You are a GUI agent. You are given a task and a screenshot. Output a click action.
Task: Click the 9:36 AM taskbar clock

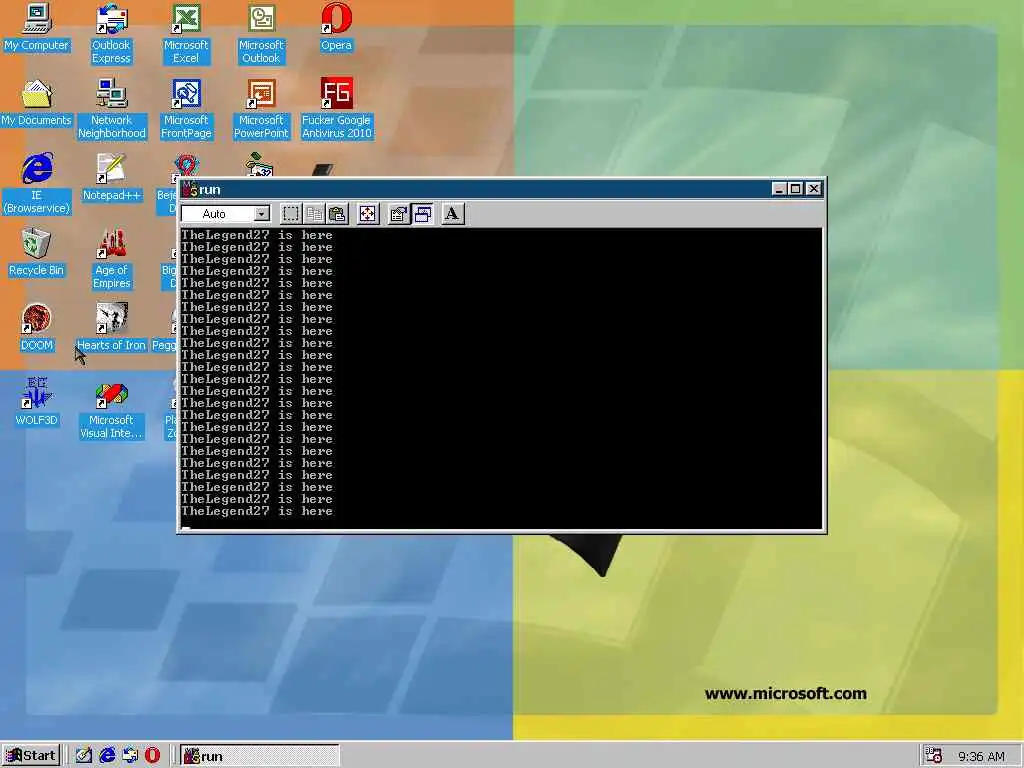tap(981, 756)
